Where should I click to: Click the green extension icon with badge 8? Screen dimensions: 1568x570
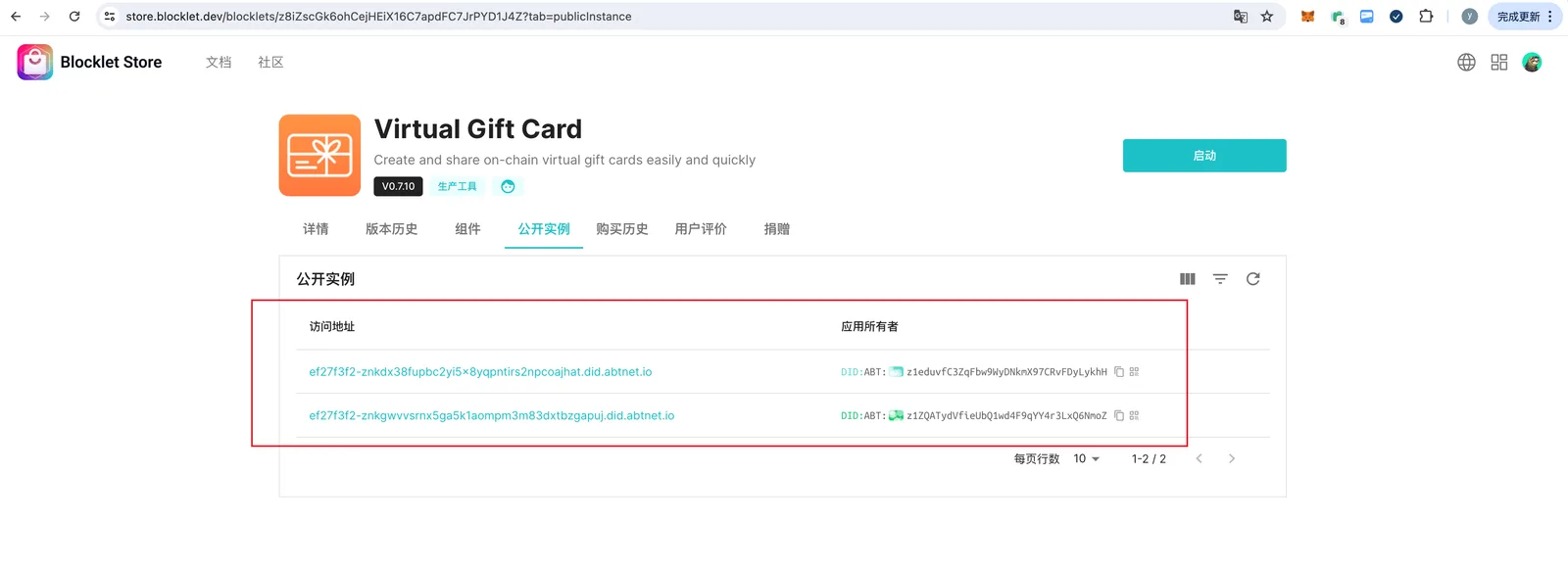pos(1338,17)
